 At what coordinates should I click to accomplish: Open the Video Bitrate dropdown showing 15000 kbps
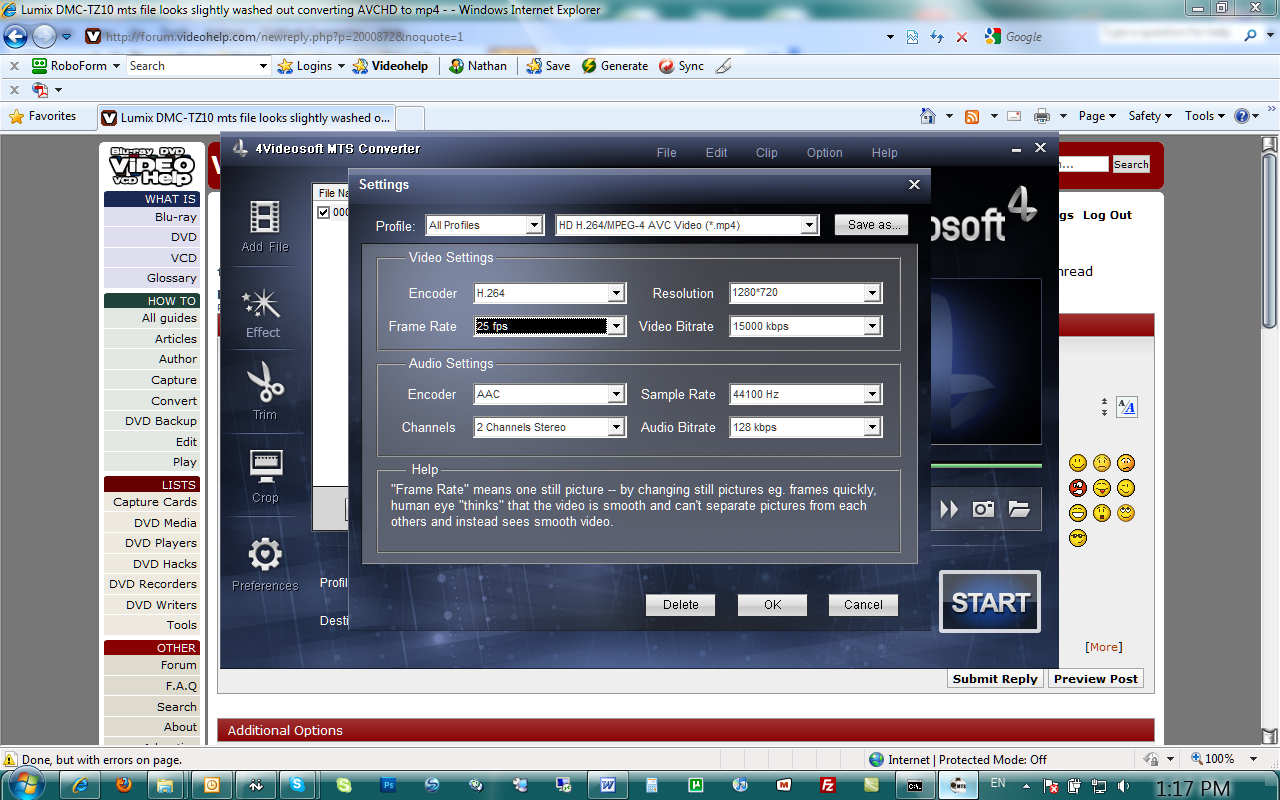pos(805,326)
